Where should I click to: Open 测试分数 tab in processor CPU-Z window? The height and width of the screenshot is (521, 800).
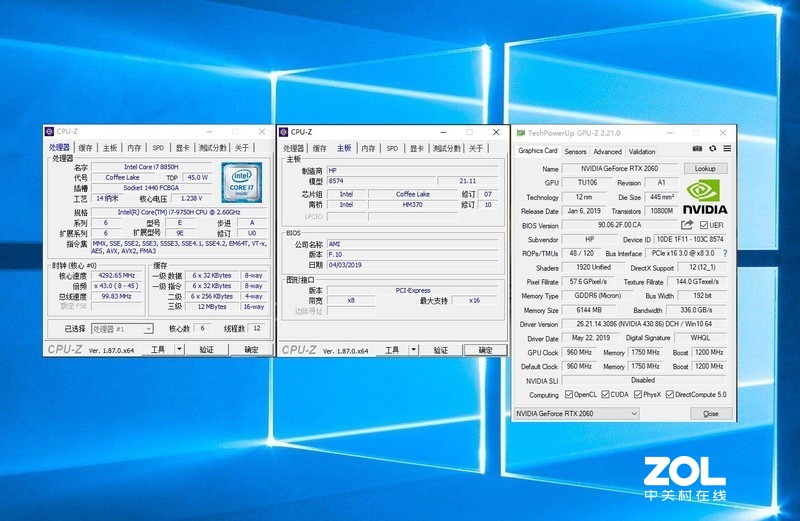pos(212,147)
